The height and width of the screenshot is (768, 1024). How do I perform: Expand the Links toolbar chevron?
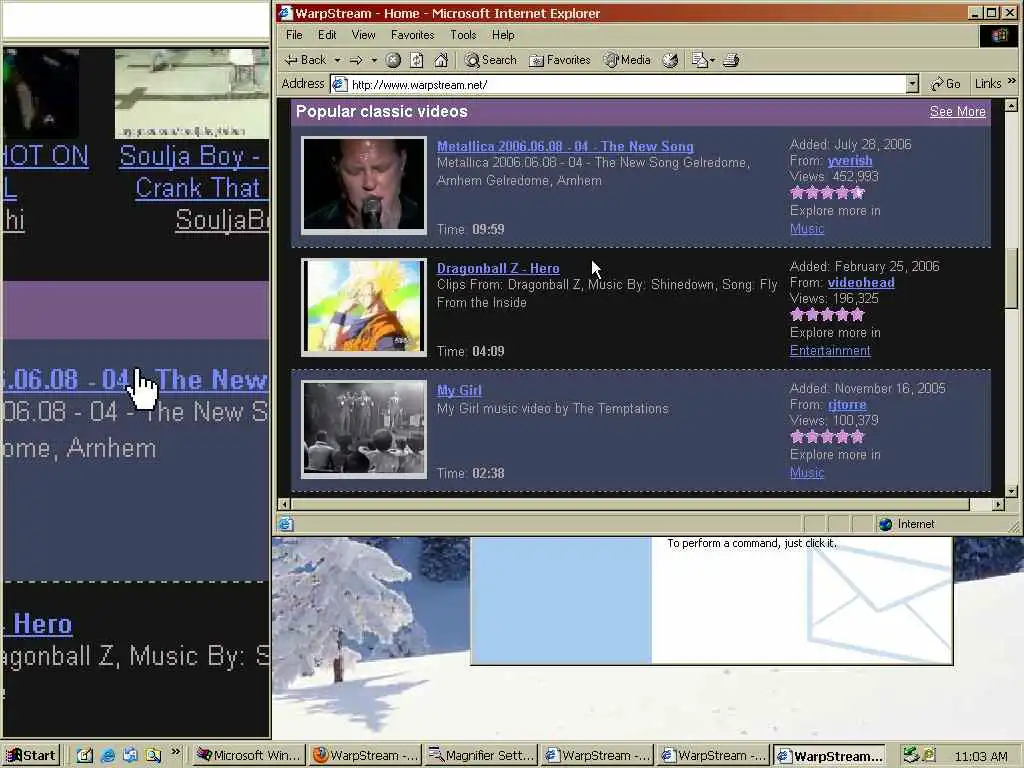[x=1012, y=81]
